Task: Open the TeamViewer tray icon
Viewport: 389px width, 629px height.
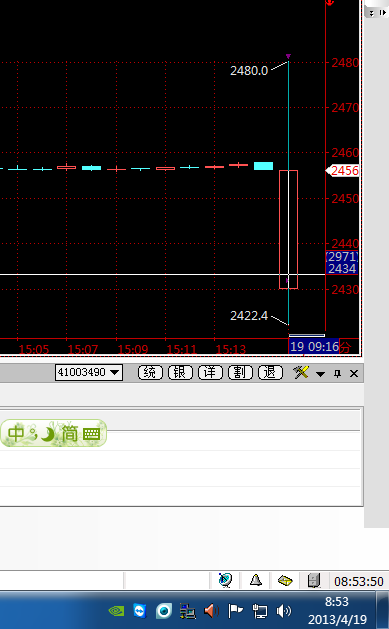Action: [x=140, y=611]
